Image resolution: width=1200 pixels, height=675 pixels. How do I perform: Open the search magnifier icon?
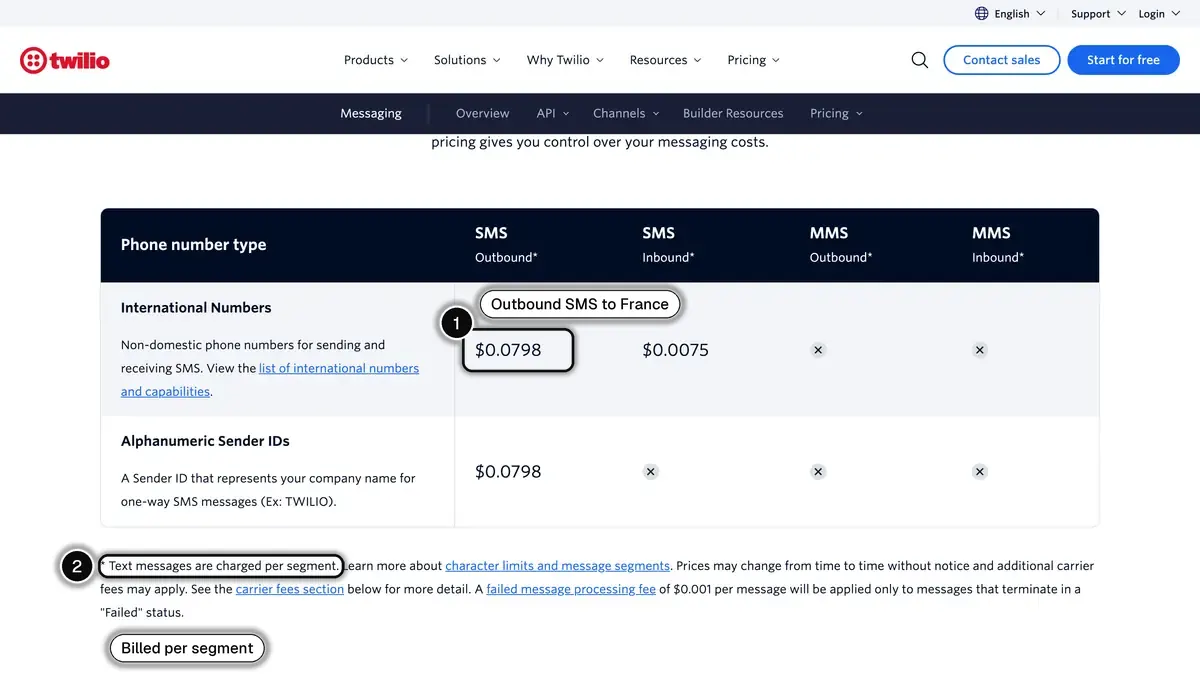click(920, 60)
